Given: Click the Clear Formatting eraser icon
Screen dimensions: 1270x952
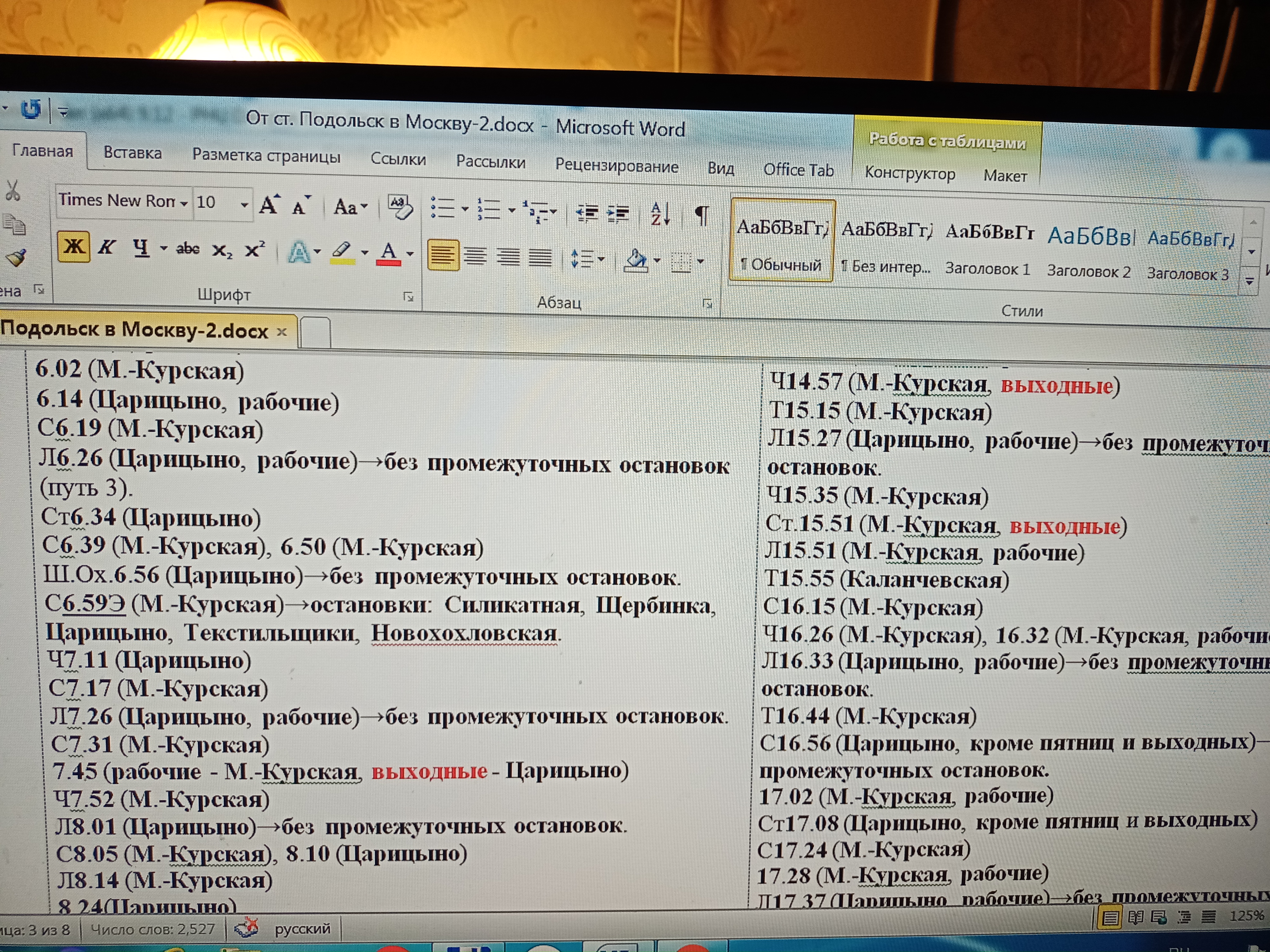Looking at the screenshot, I should [x=400, y=207].
